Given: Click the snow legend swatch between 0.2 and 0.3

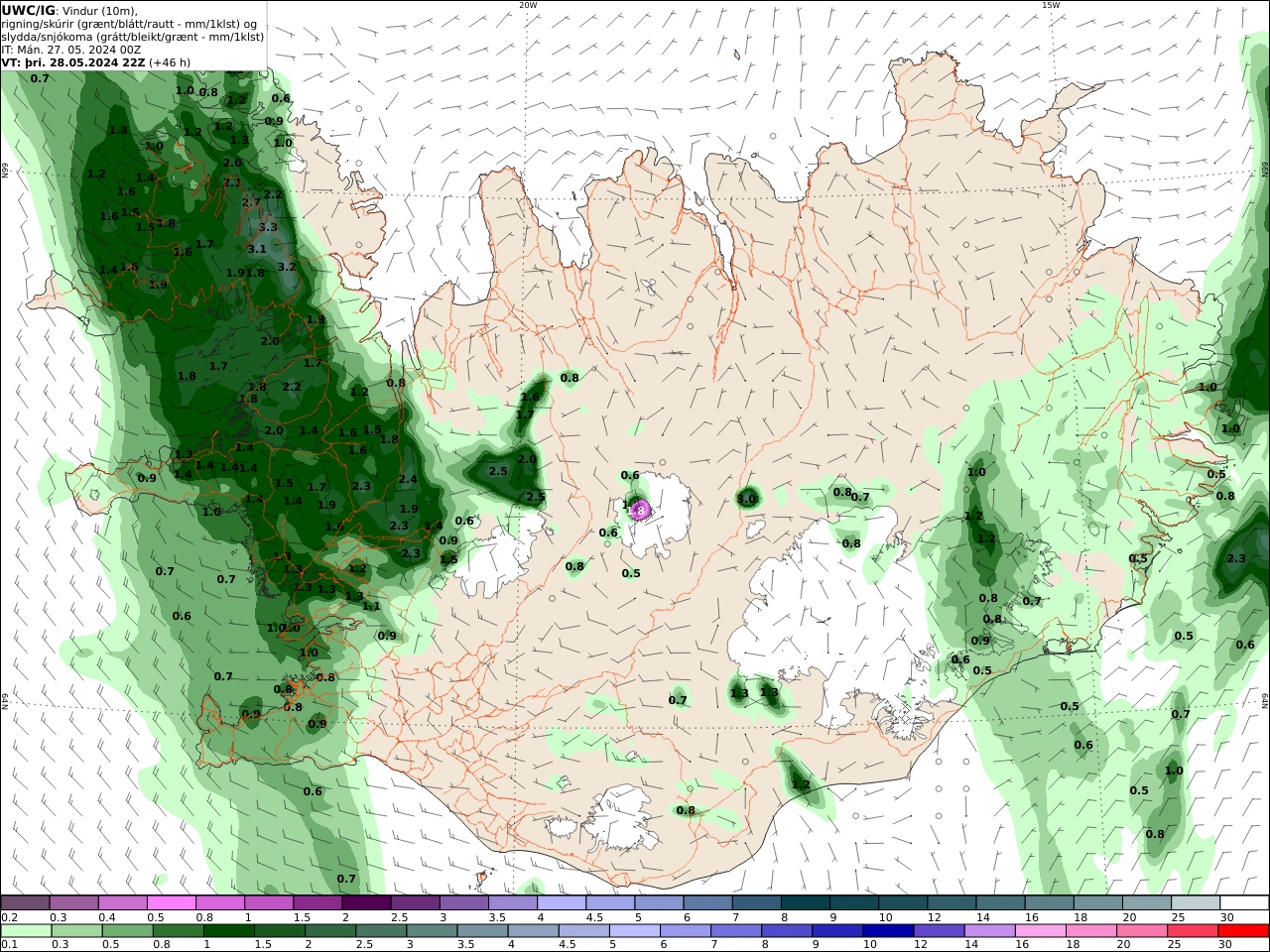Looking at the screenshot, I should 26,902.
